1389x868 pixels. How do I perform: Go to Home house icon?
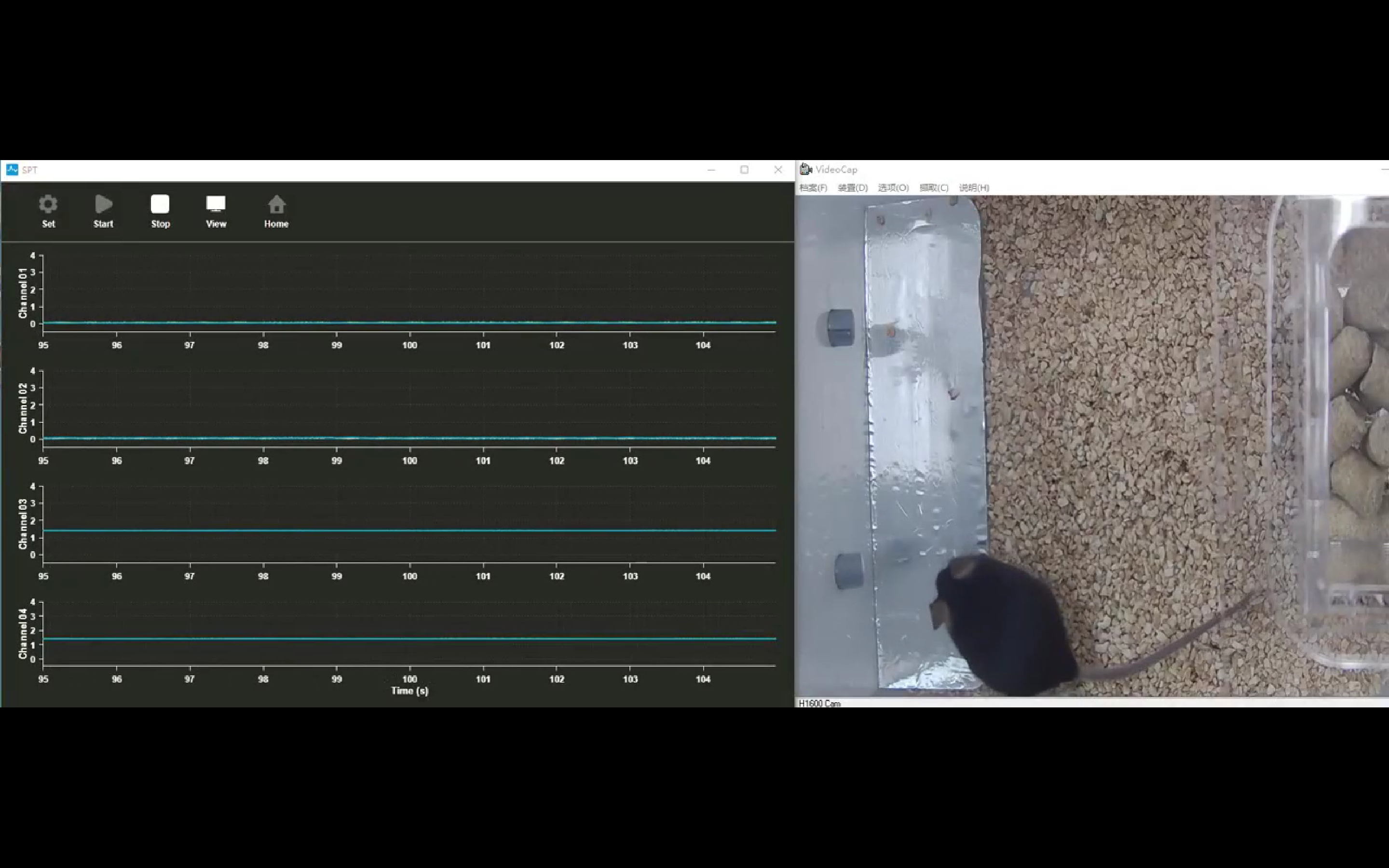(276, 205)
